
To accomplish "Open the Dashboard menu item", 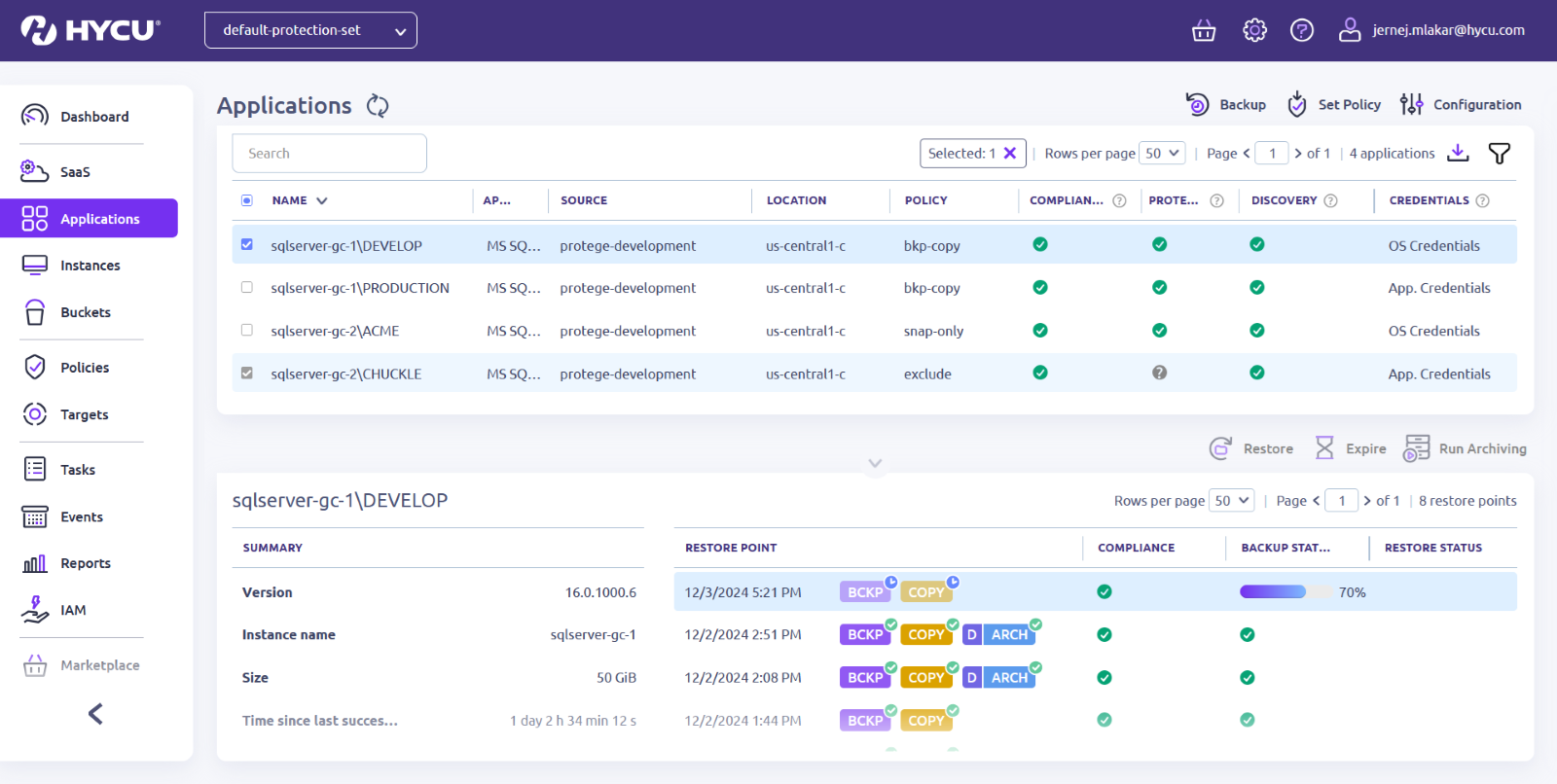I will pos(93,117).
